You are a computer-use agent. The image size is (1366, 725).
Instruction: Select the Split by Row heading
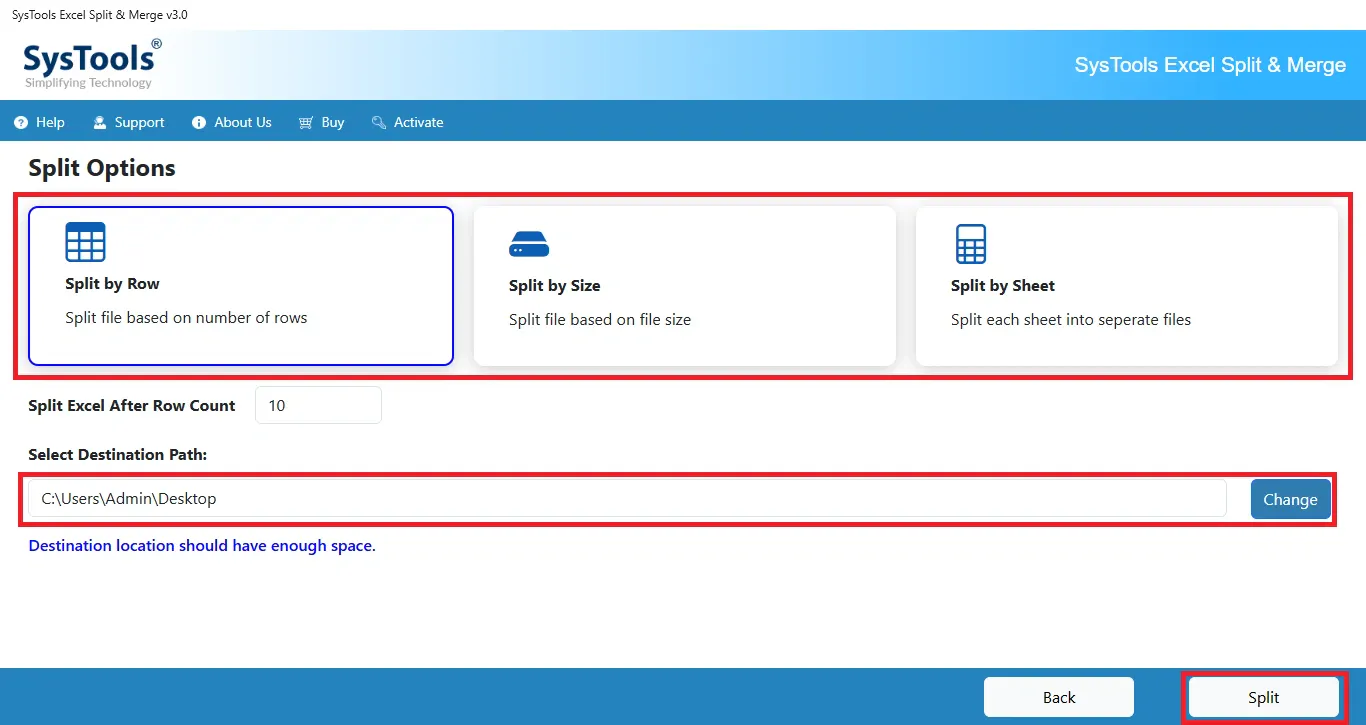(112, 284)
